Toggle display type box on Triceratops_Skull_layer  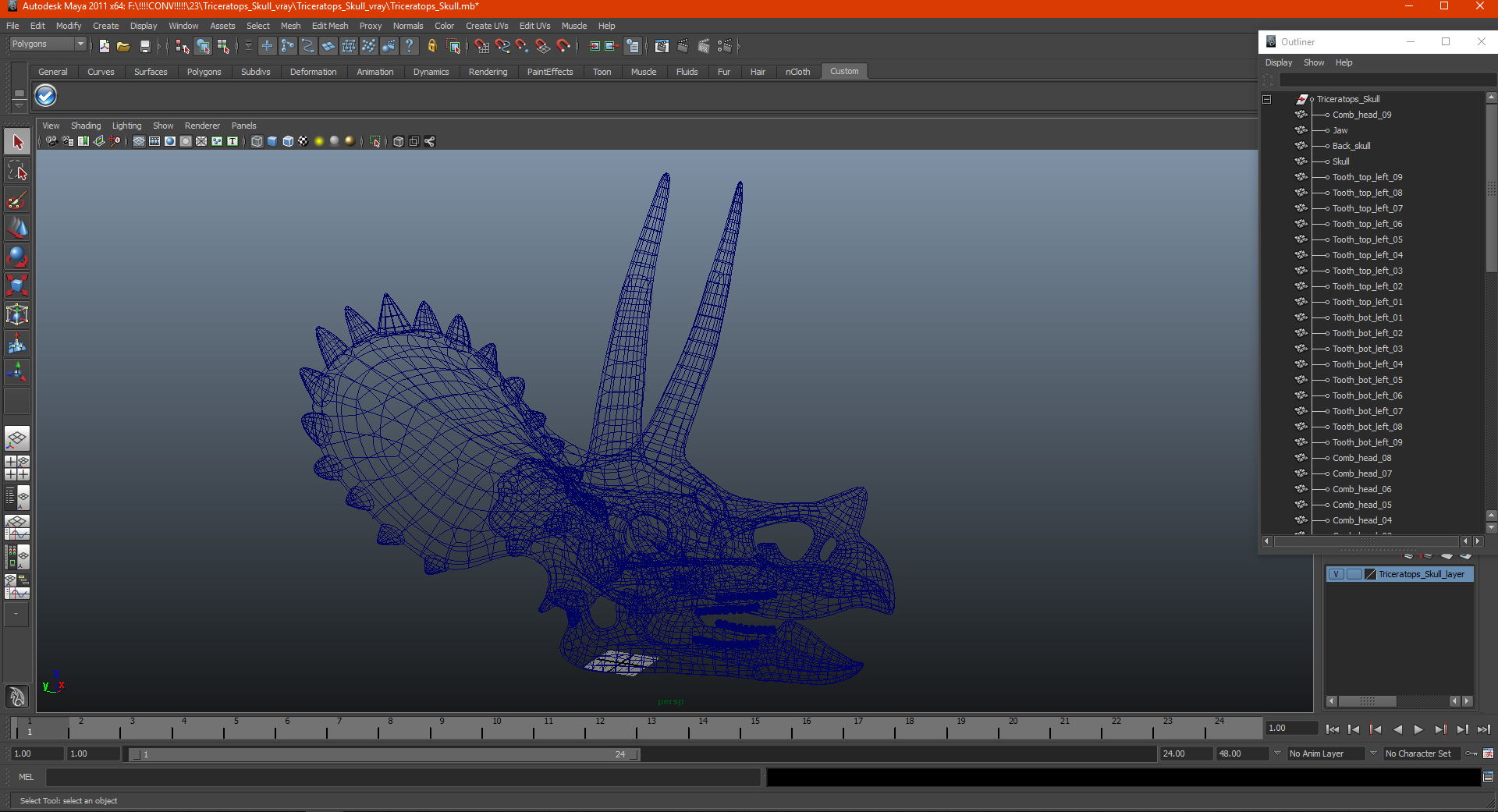coord(1354,574)
